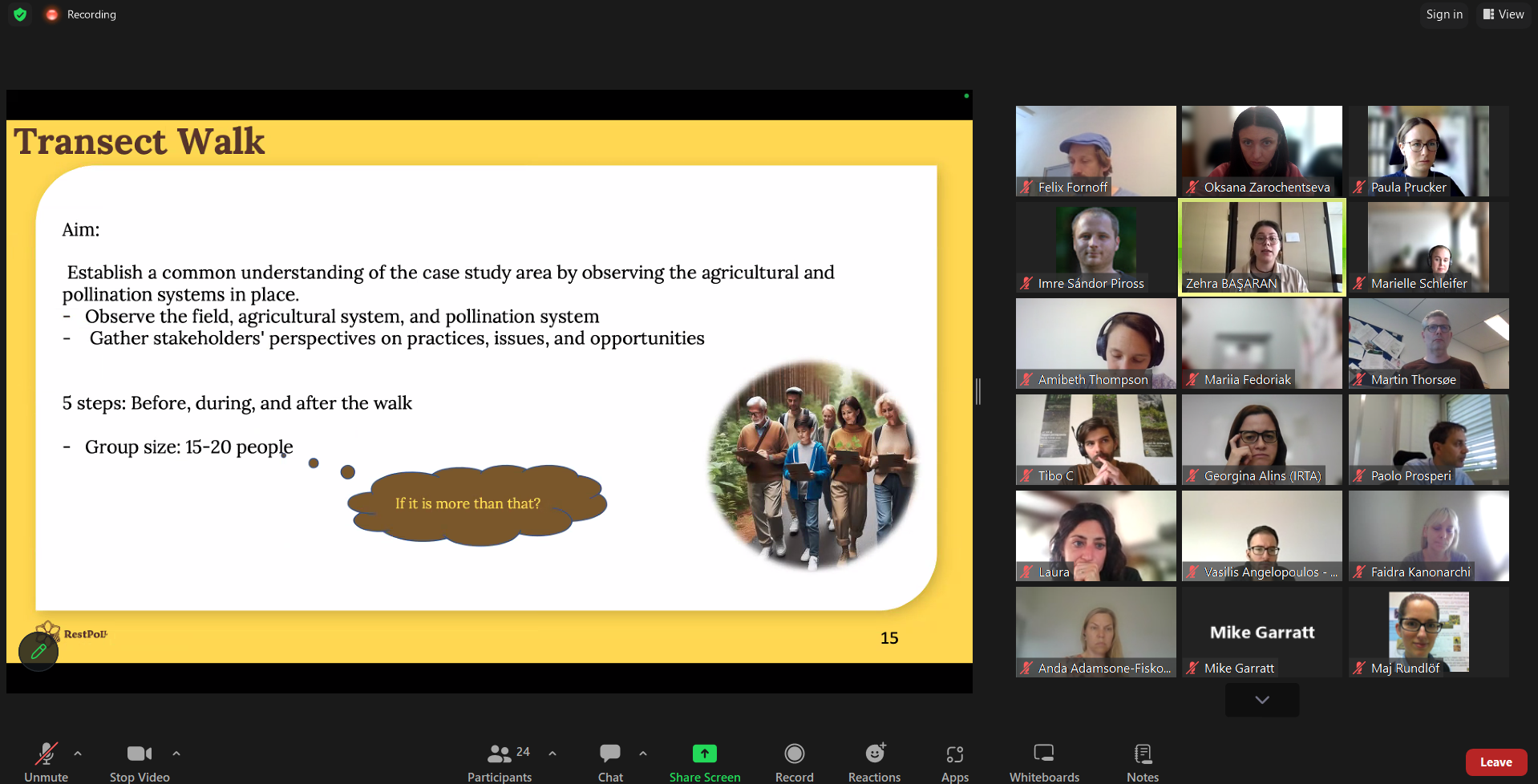This screenshot has height=784, width=1538.
Task: Unmute the microphone
Action: tap(46, 762)
